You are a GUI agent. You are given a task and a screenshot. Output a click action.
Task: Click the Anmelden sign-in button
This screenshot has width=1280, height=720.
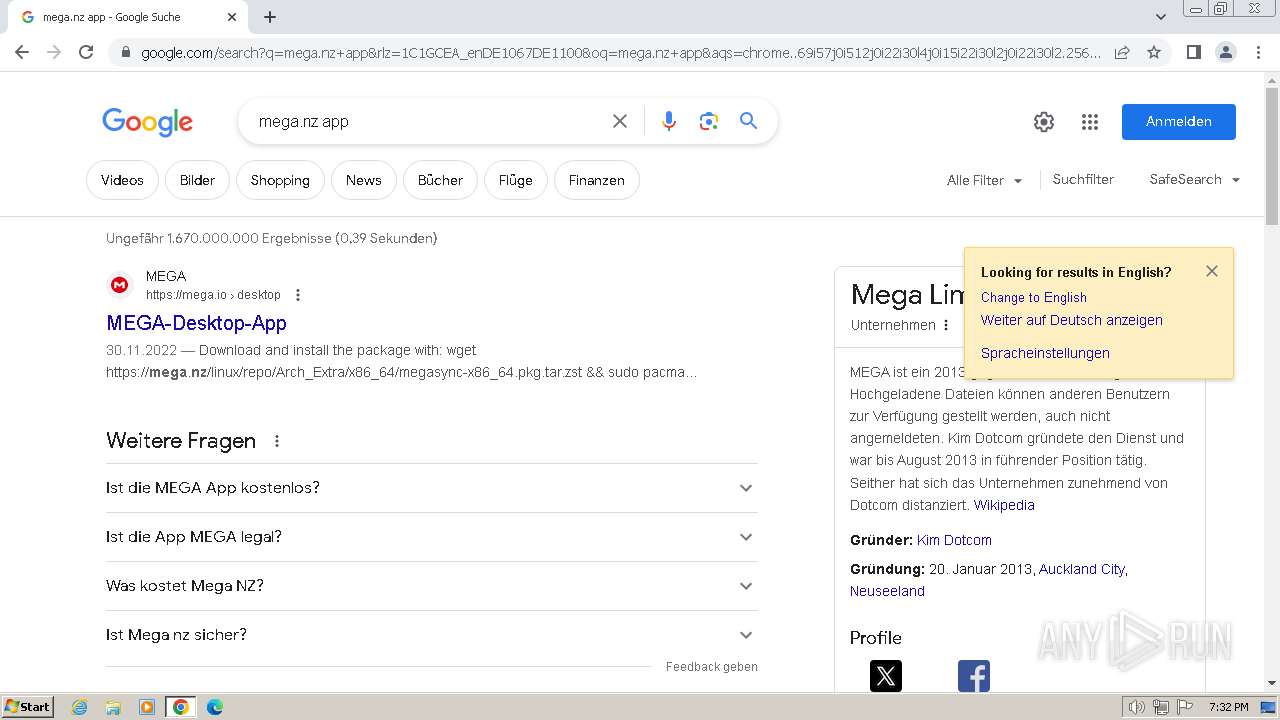click(x=1178, y=121)
